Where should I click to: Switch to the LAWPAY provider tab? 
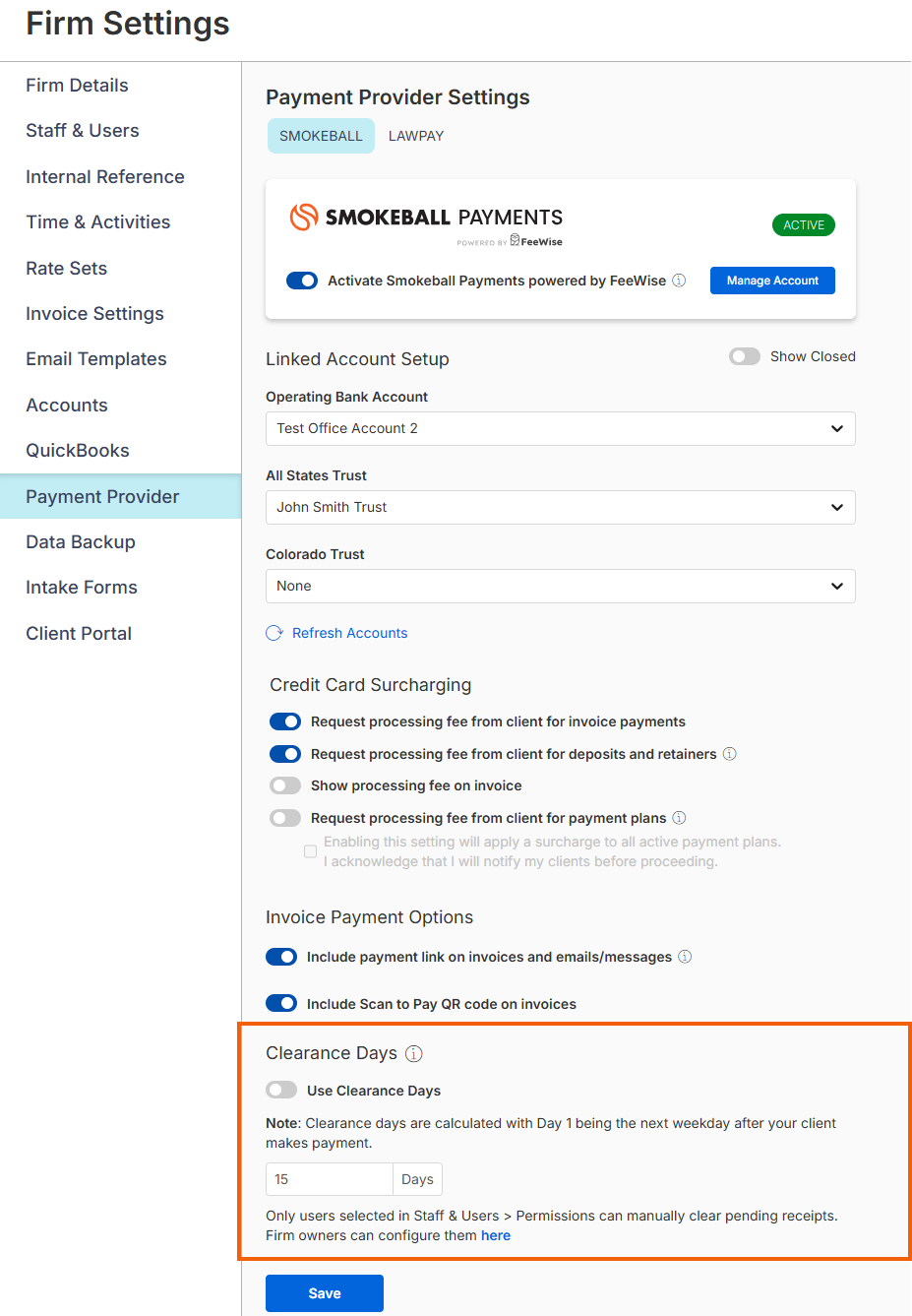tap(416, 136)
